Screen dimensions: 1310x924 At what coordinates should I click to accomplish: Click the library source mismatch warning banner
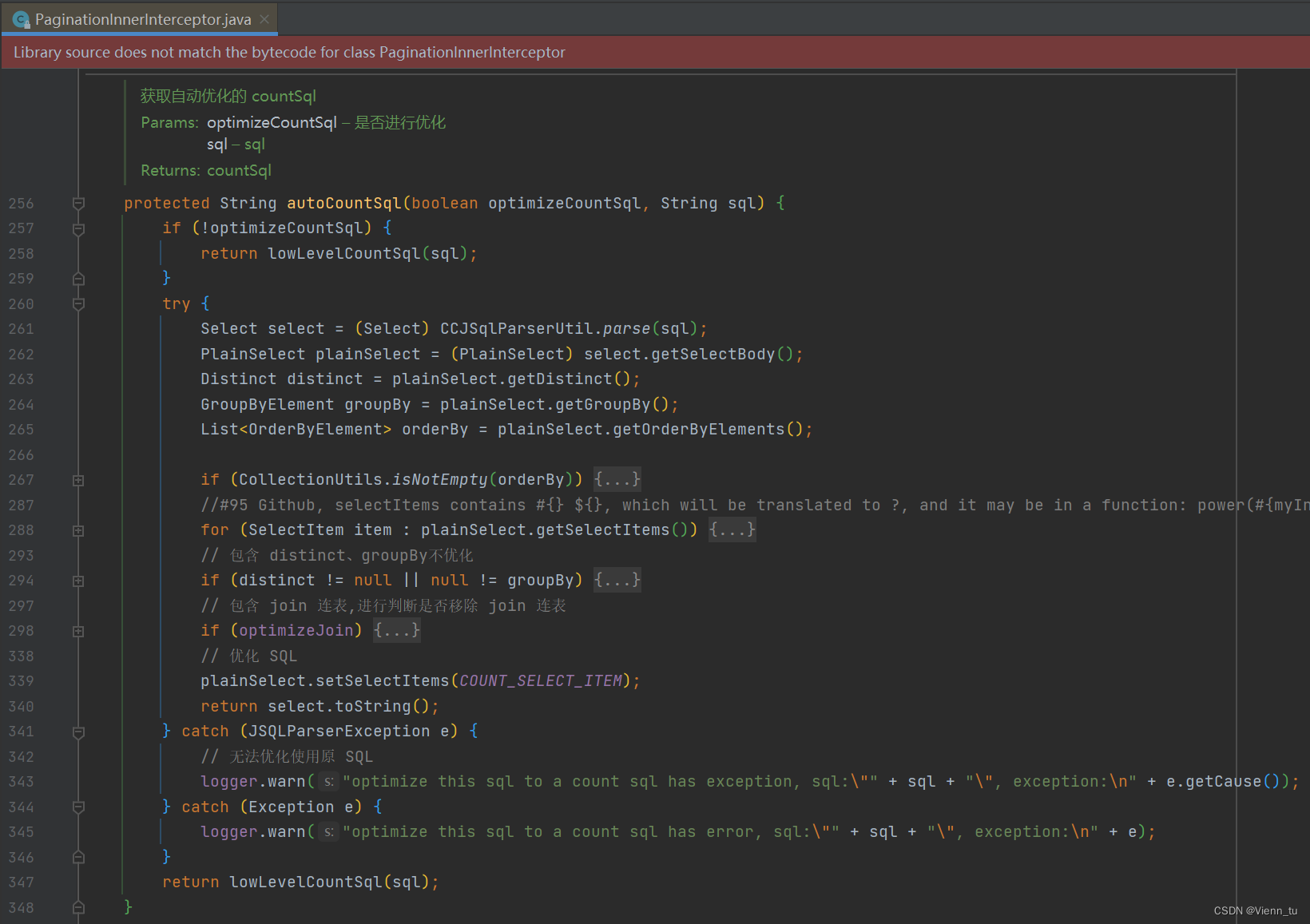tap(655, 52)
